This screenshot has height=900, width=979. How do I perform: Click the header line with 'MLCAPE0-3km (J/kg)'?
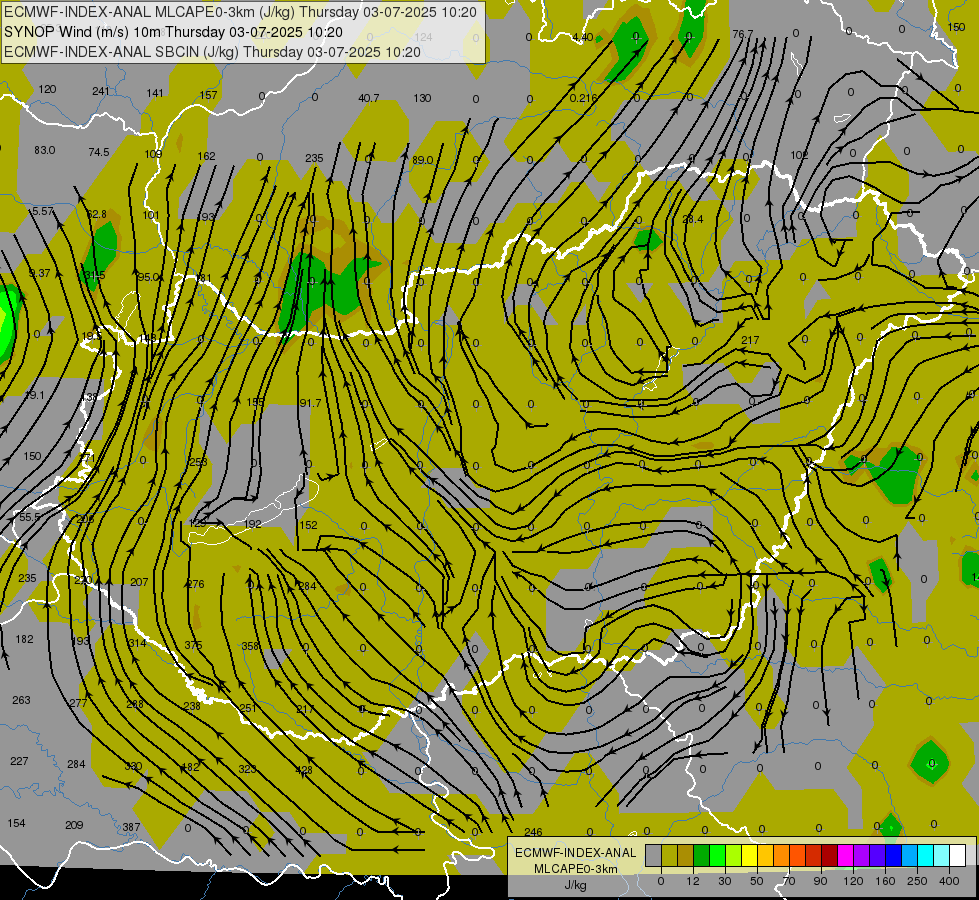240,12
